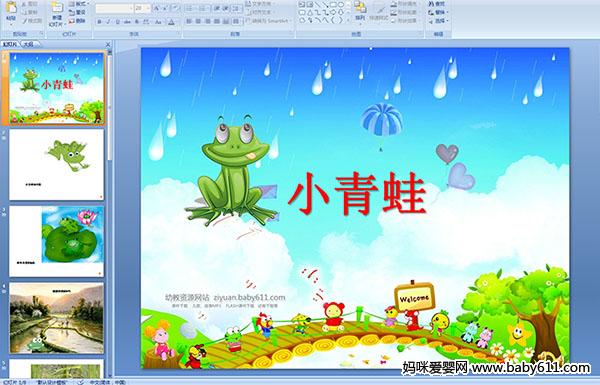Viewport: 600px width, 385px height.
Task: Toggle Underline text formatting
Action: pos(117,22)
